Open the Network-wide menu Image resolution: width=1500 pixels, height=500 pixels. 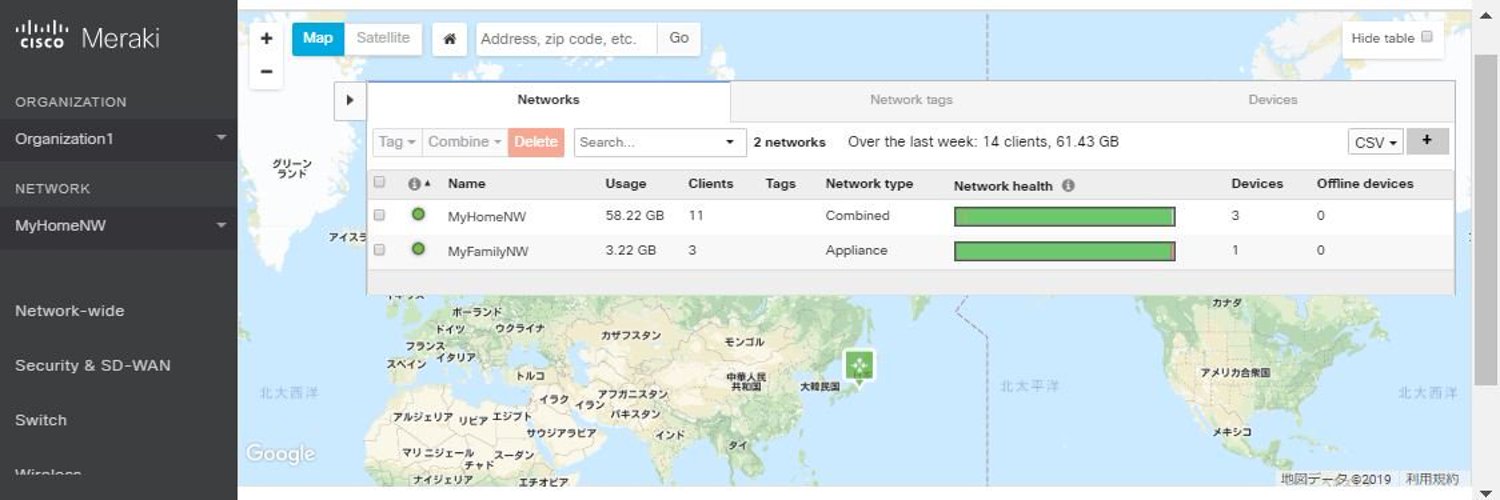coord(70,311)
